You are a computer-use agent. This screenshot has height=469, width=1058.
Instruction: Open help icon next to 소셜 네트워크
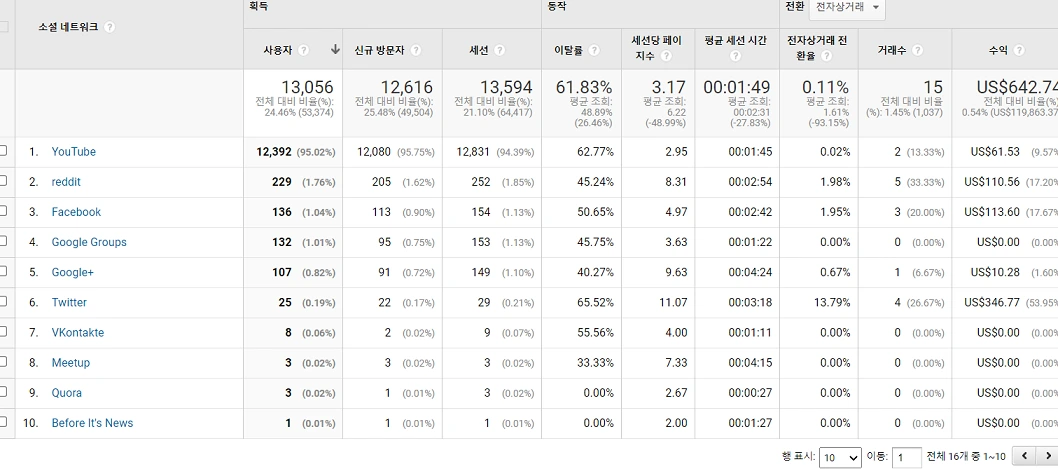[109, 28]
